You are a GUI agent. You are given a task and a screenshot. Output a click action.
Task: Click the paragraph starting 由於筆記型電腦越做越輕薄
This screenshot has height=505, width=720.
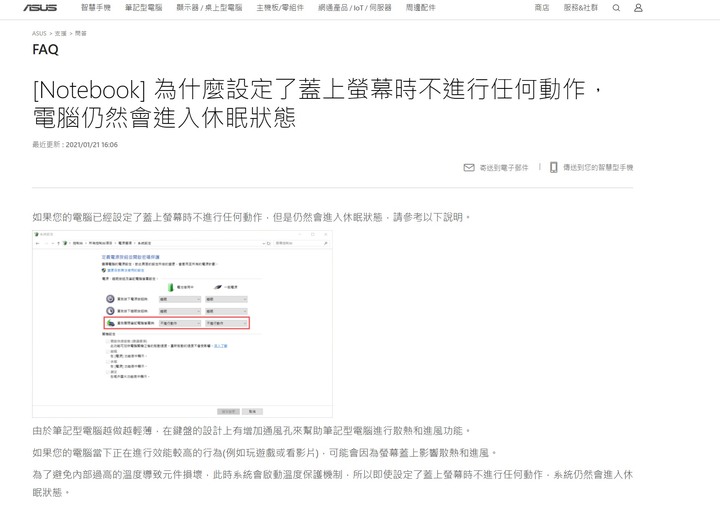pyautogui.click(x=252, y=431)
